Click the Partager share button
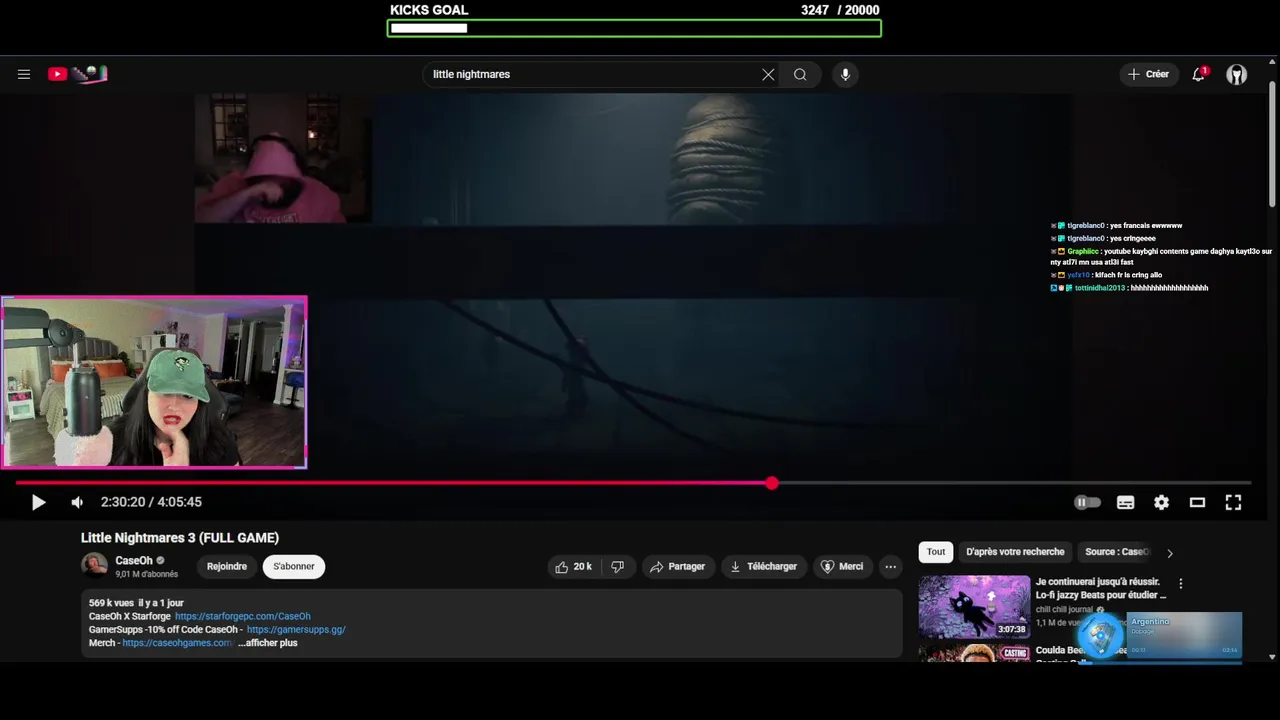The image size is (1280, 720). coord(677,566)
